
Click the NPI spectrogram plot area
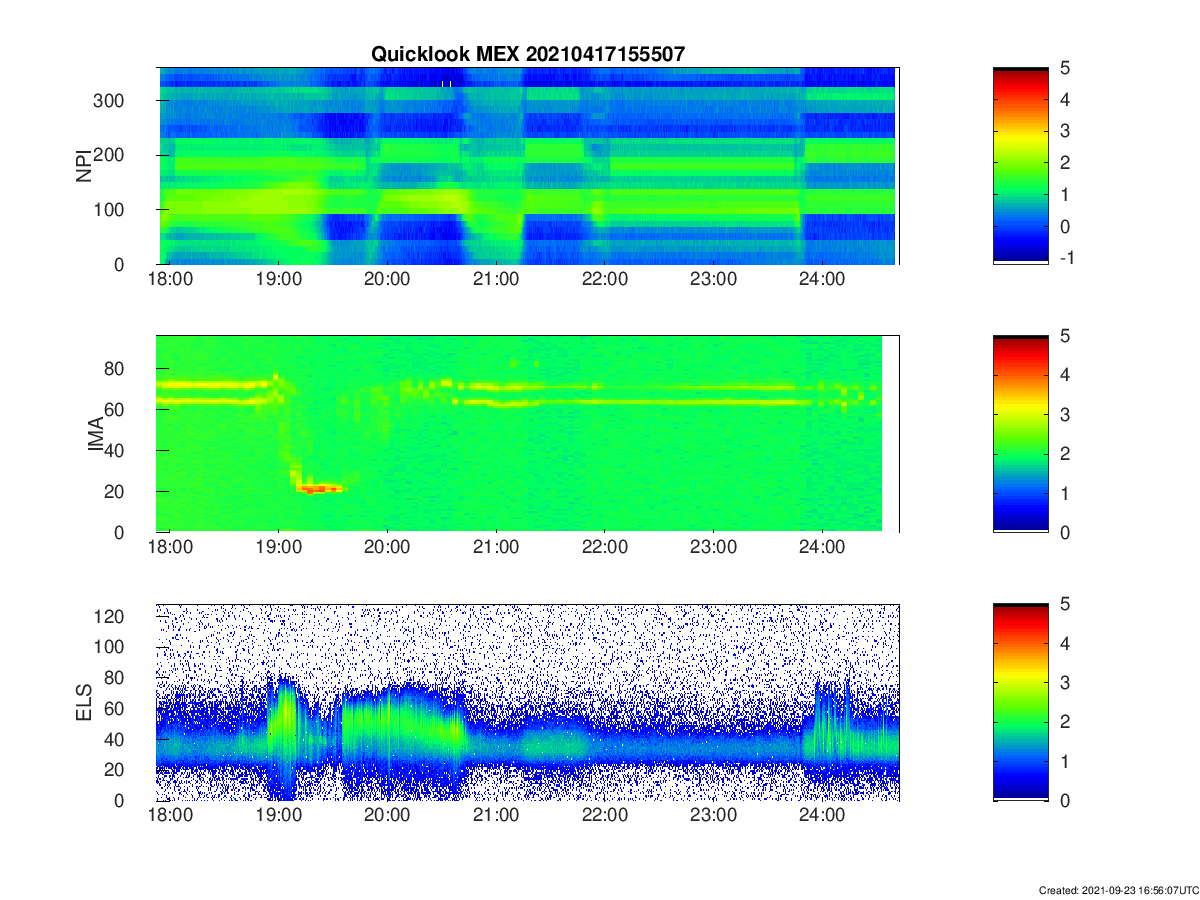point(528,165)
